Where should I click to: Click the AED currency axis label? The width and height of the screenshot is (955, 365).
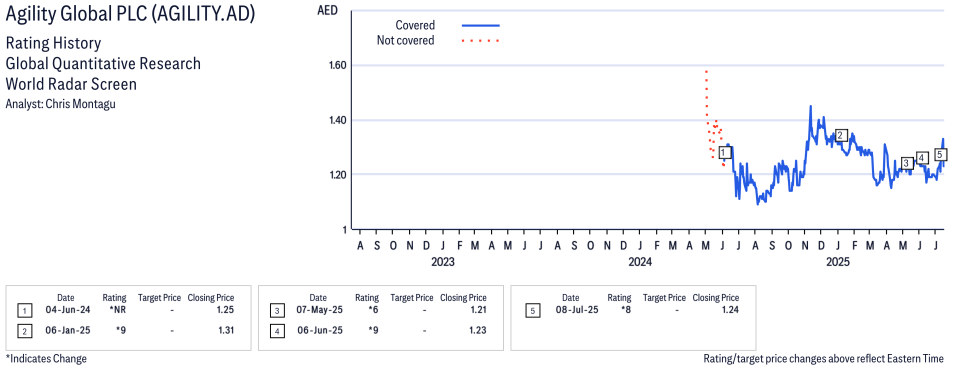tap(328, 10)
